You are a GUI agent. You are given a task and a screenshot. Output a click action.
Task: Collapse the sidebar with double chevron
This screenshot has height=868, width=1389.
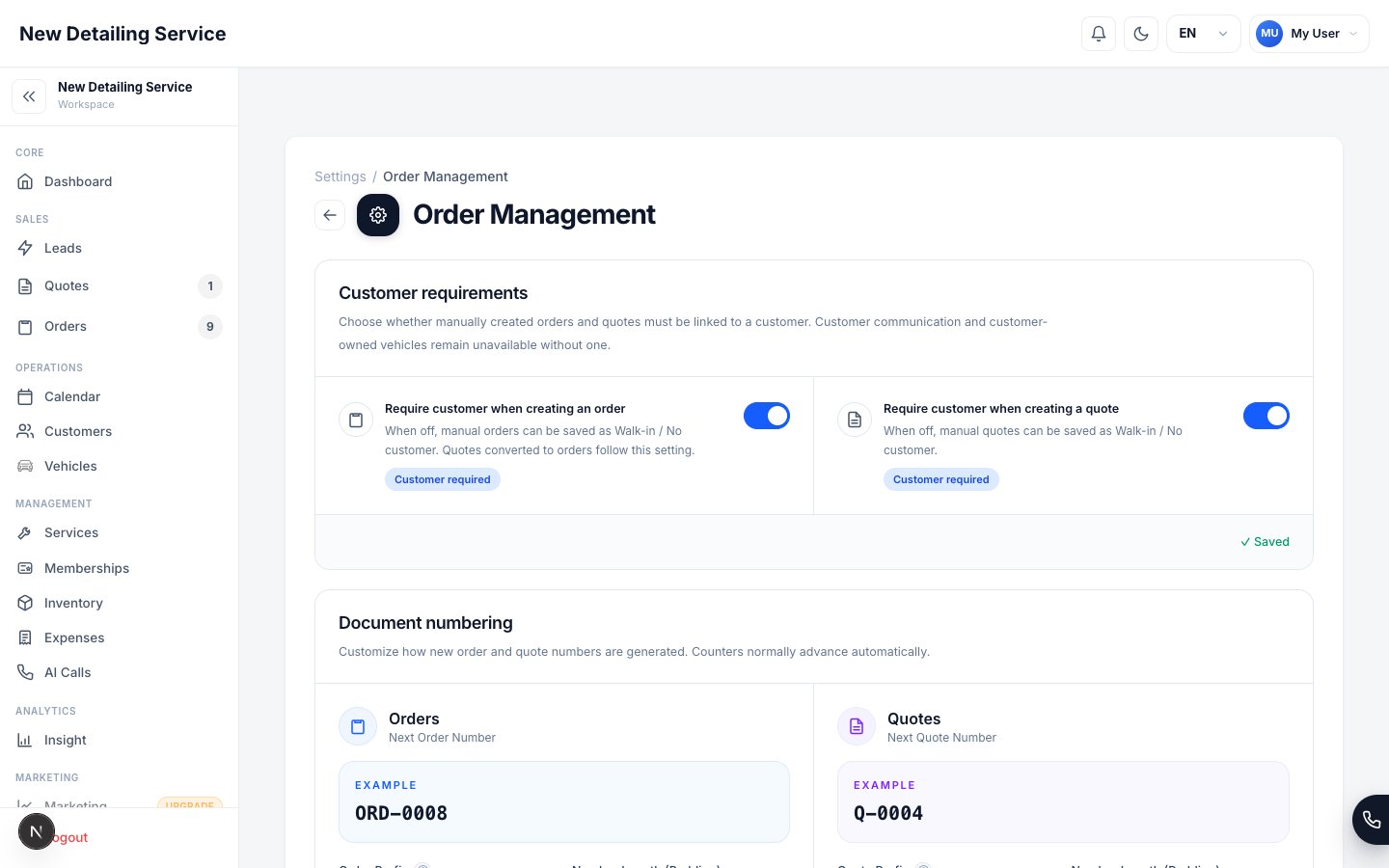click(x=29, y=96)
